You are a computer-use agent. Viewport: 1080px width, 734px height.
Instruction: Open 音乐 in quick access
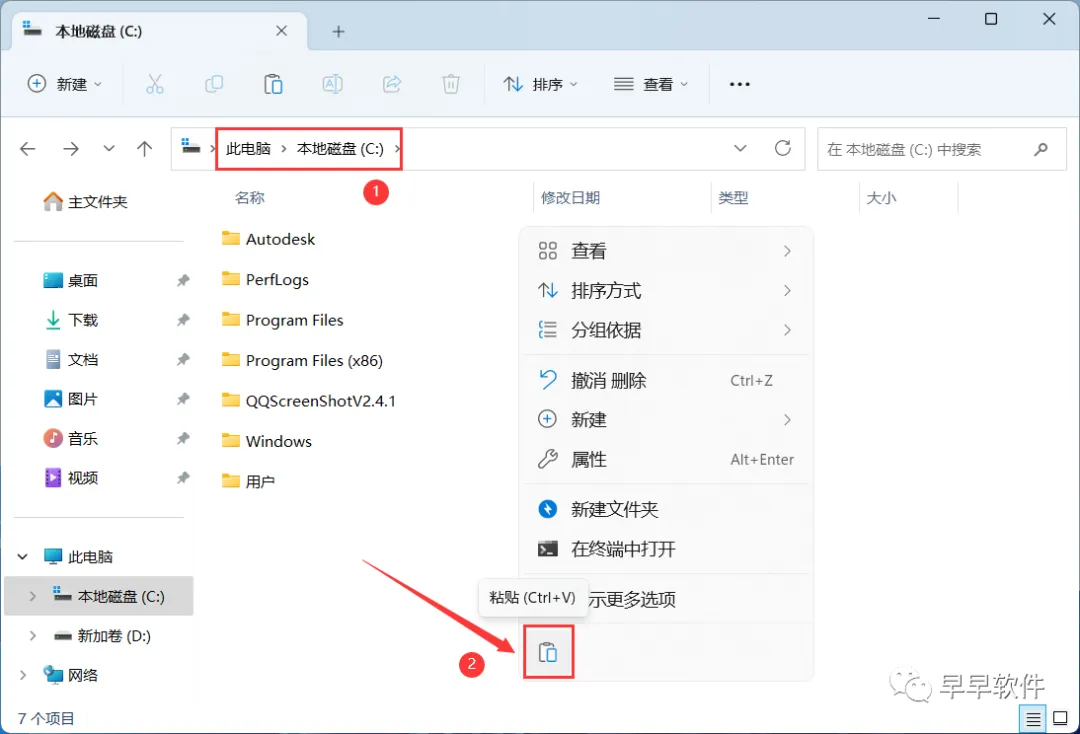(x=70, y=439)
